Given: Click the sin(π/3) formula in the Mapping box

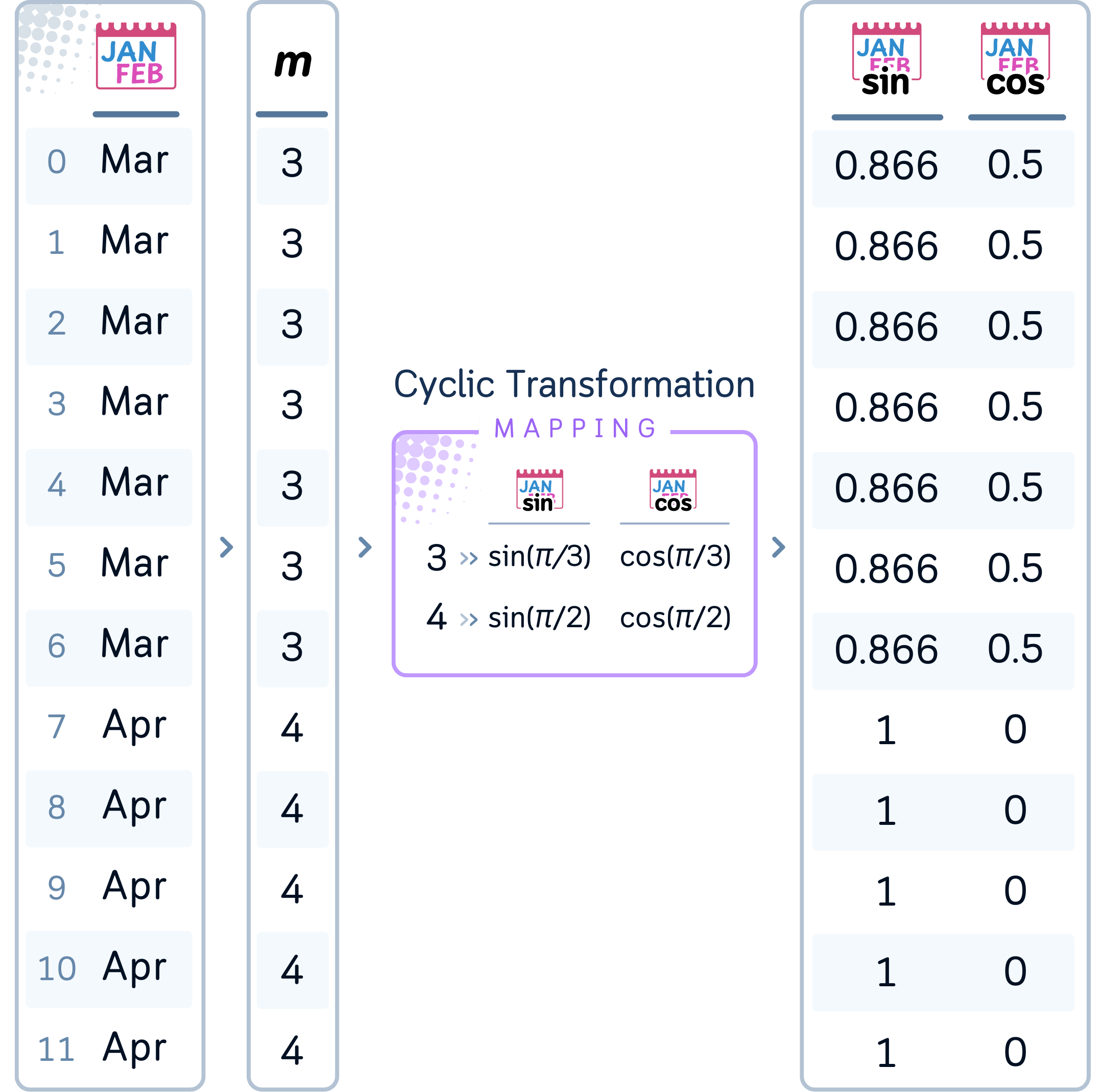Looking at the screenshot, I should click(x=539, y=557).
